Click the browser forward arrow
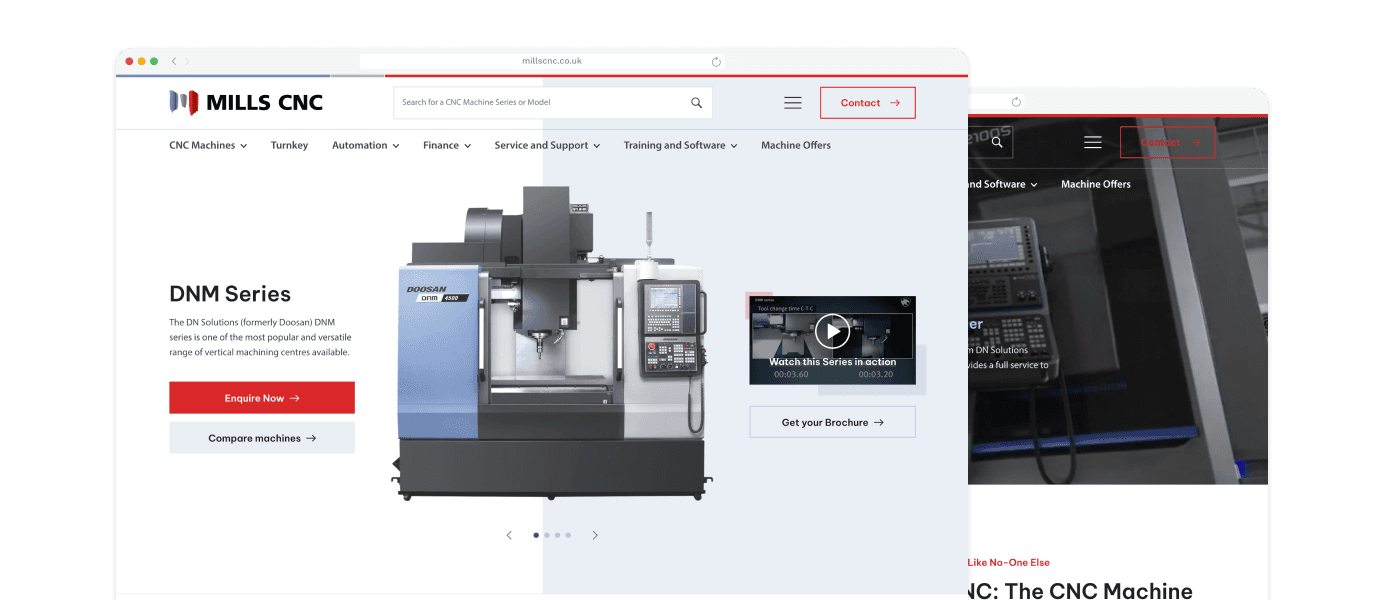This screenshot has height=600, width=1384. click(x=189, y=61)
